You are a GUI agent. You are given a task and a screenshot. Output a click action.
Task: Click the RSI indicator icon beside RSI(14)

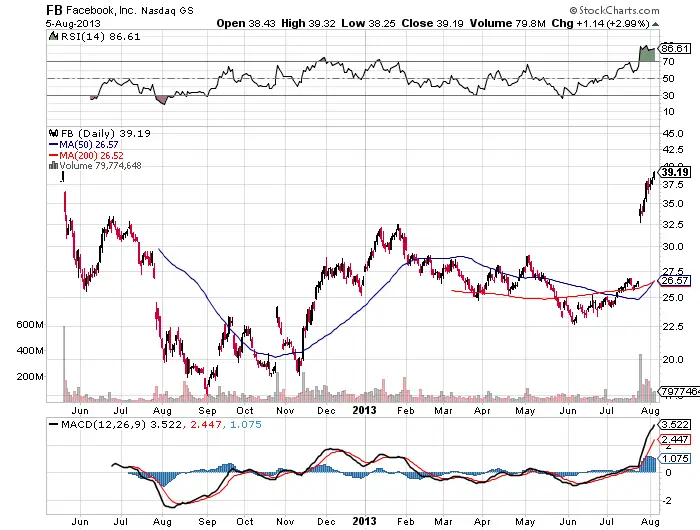tap(54, 37)
